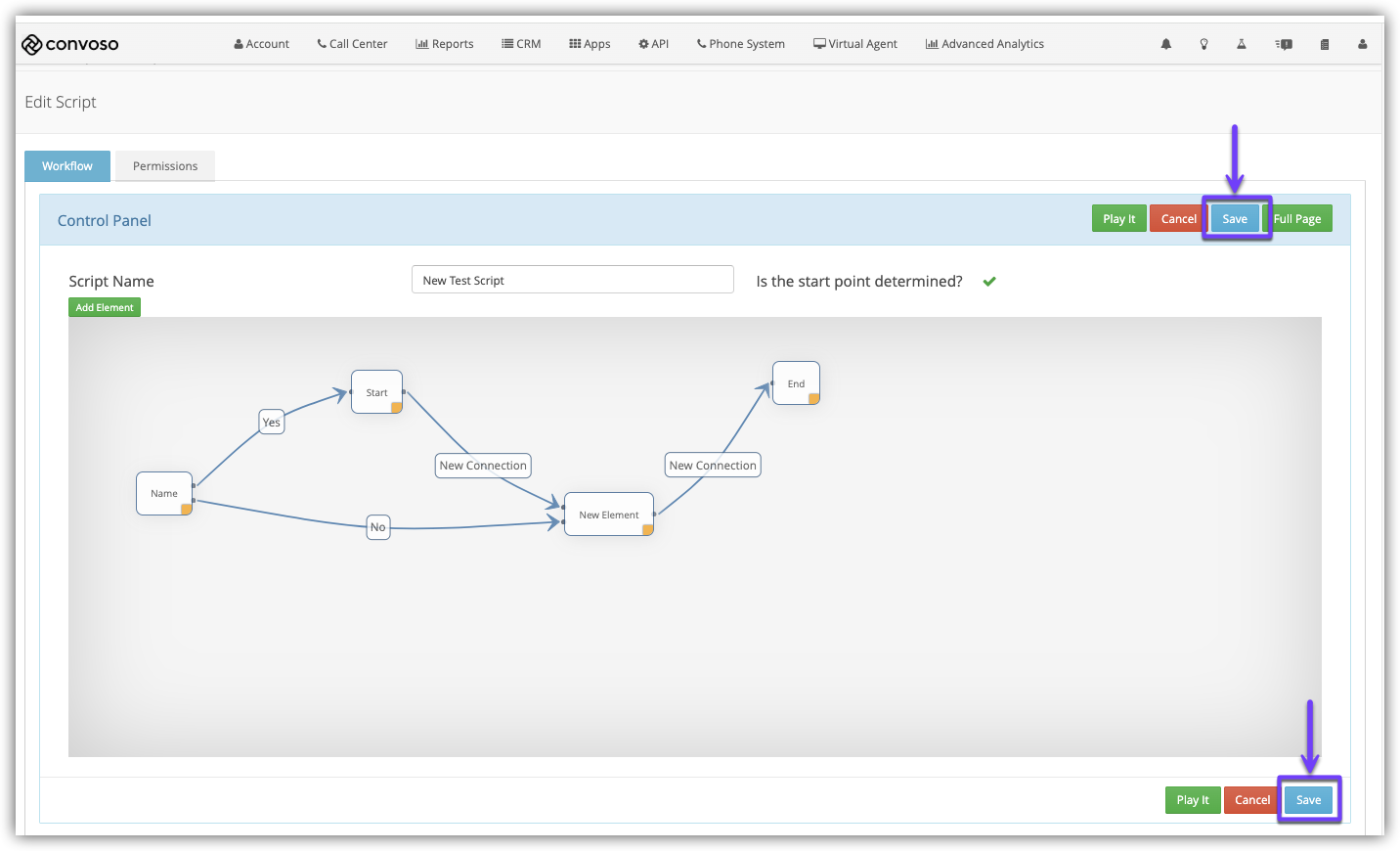This screenshot has width=1400, height=851.
Task: Click the flask icon in header
Action: click(x=1242, y=44)
